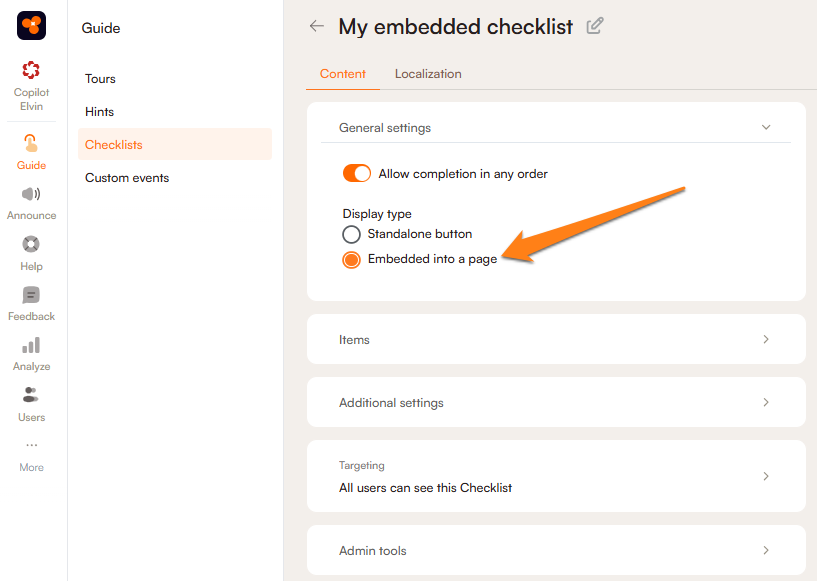Open the Tours menu item

point(100,79)
